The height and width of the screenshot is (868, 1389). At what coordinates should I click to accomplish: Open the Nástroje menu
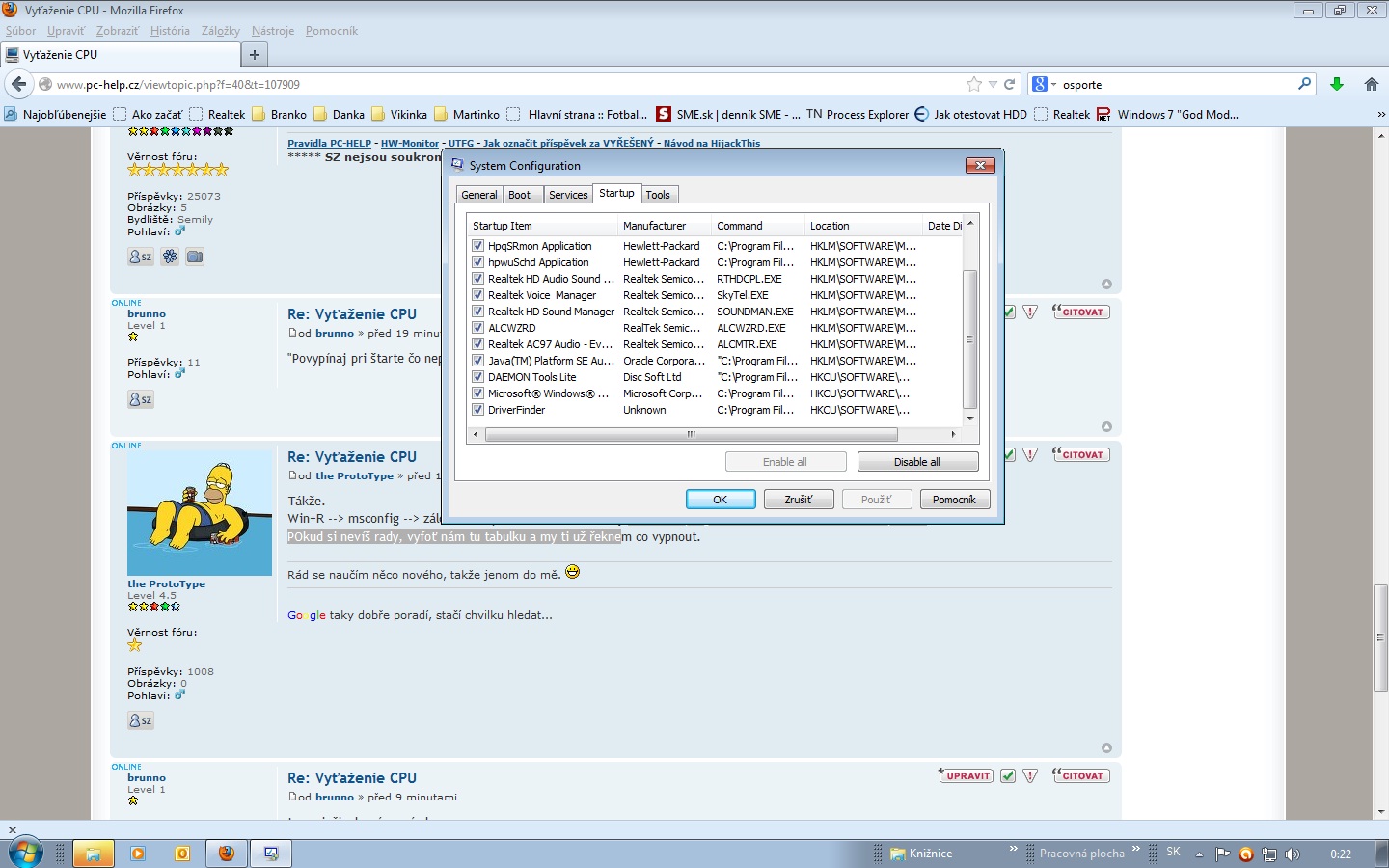click(273, 31)
